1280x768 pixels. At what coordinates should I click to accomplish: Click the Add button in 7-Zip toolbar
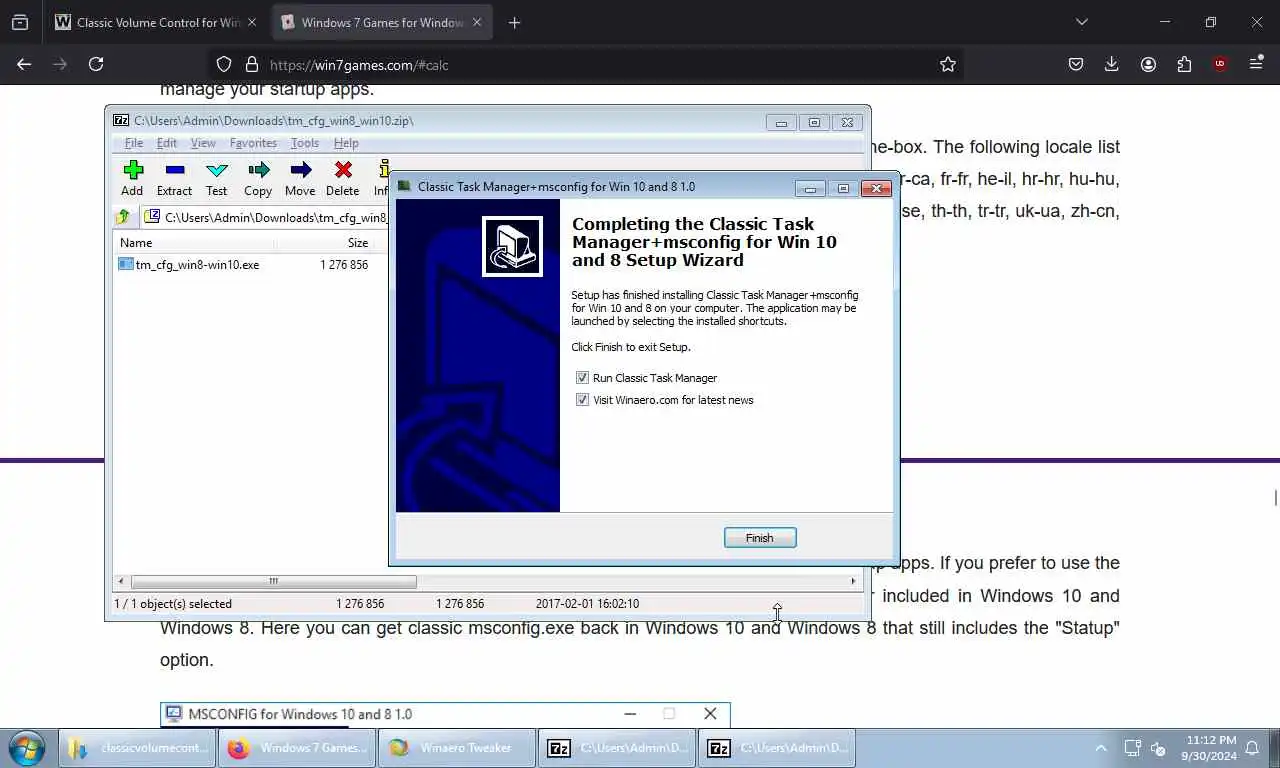click(132, 178)
